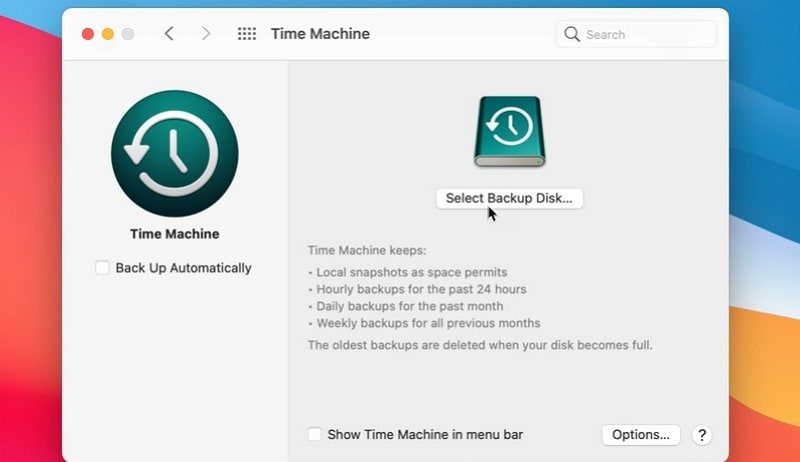Open the help question mark button
This screenshot has height=462, width=800.
click(x=702, y=435)
